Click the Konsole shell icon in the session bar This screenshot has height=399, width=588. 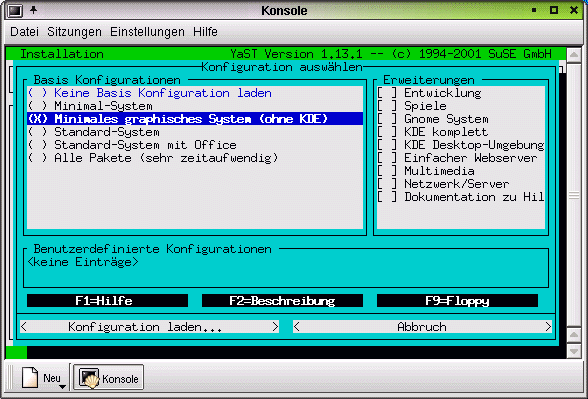[89, 378]
